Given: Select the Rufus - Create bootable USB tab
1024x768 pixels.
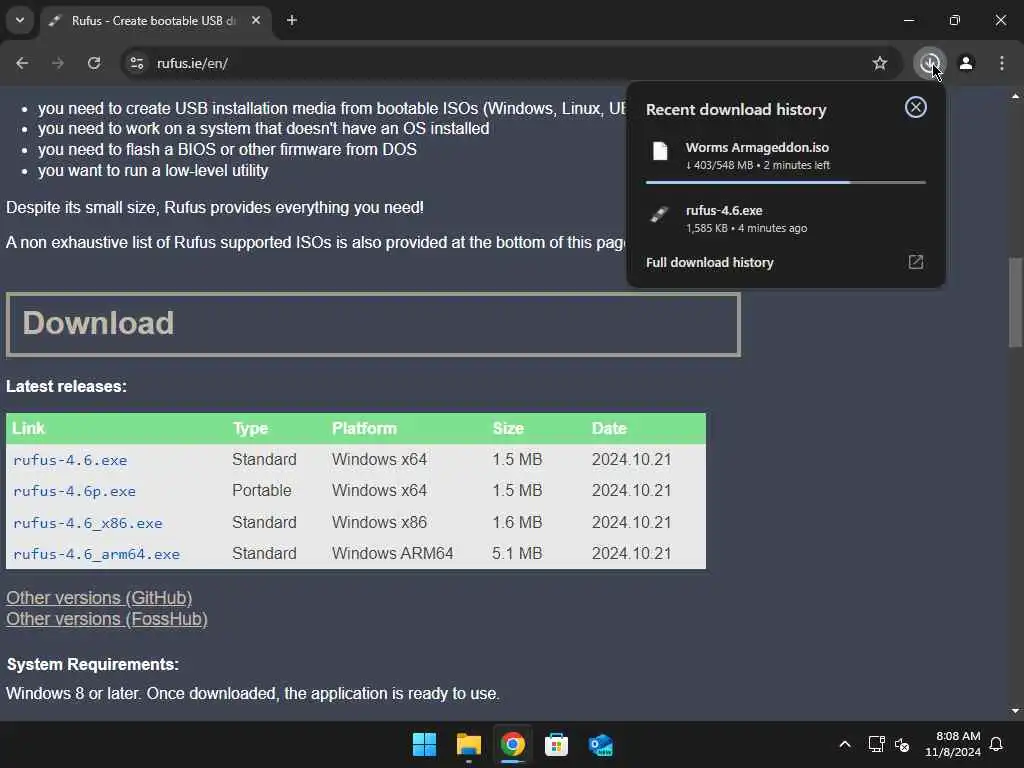Looking at the screenshot, I should [153, 21].
